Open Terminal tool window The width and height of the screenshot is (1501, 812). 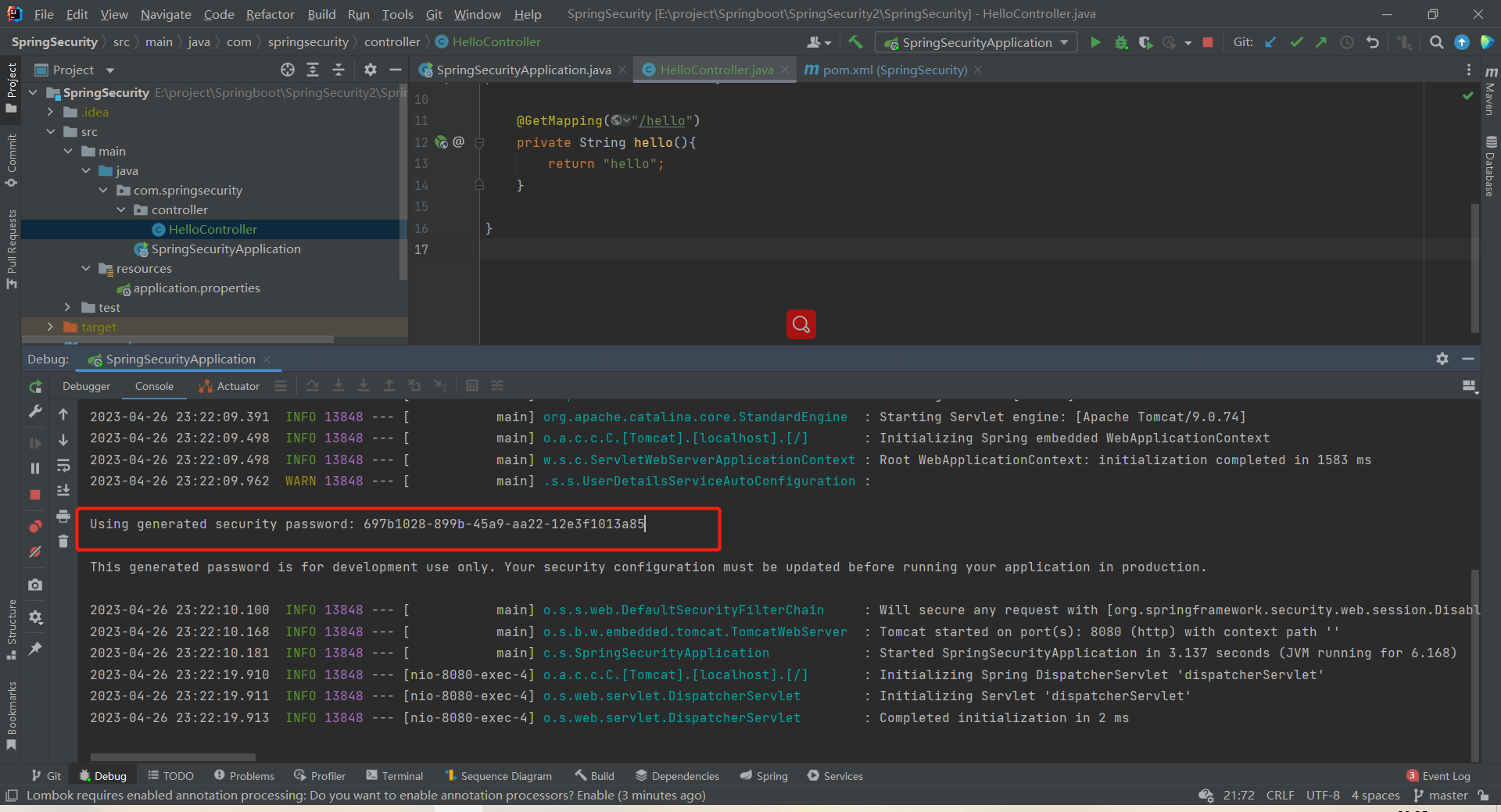[394, 775]
